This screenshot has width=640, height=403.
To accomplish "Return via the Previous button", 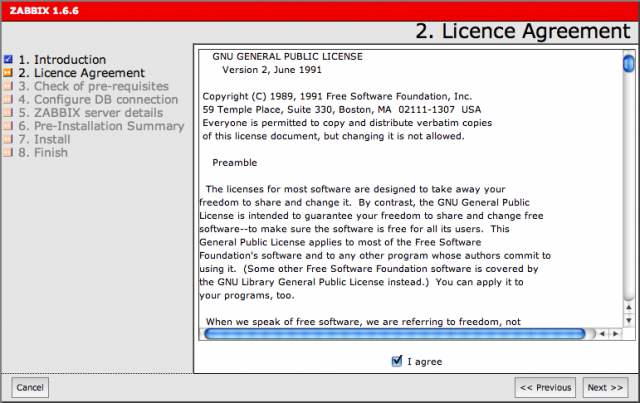I will tap(545, 387).
